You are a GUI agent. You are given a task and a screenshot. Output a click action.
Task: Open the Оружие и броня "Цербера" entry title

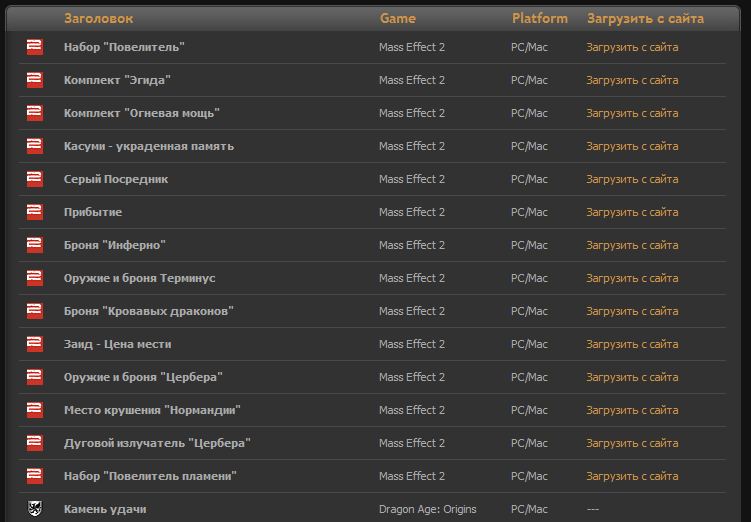click(x=143, y=377)
